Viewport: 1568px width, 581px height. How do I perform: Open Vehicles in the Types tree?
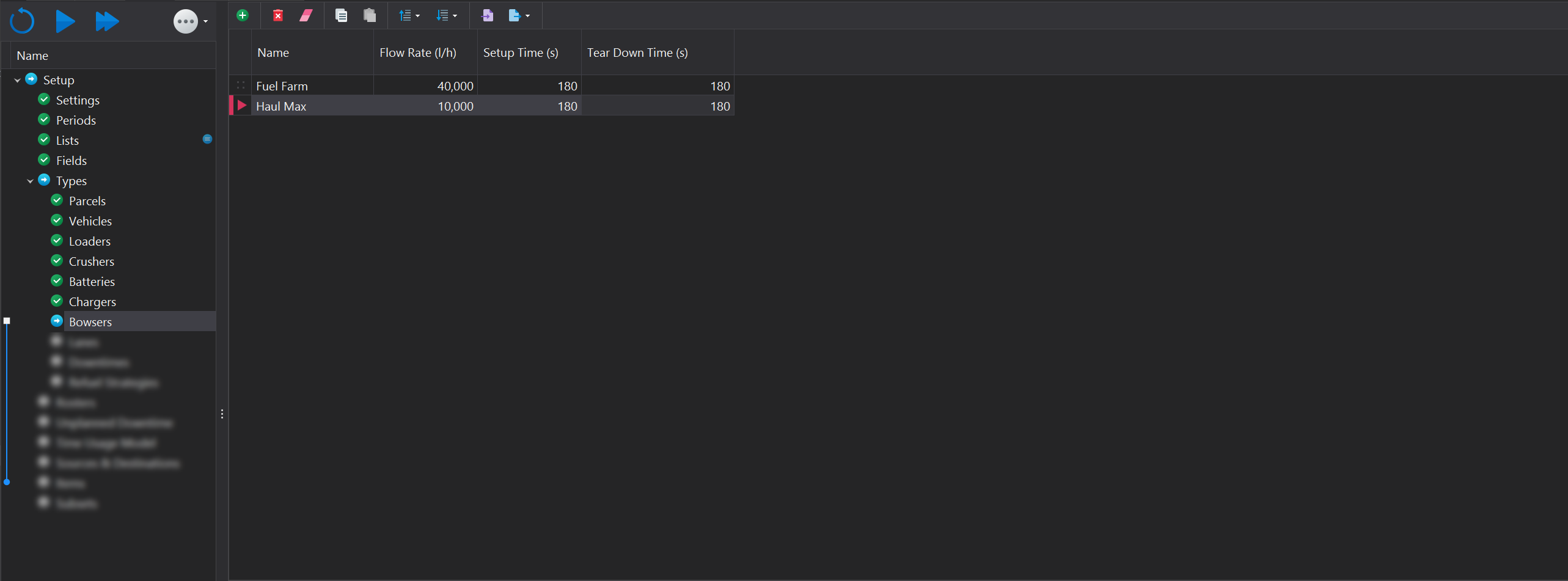[x=90, y=221]
